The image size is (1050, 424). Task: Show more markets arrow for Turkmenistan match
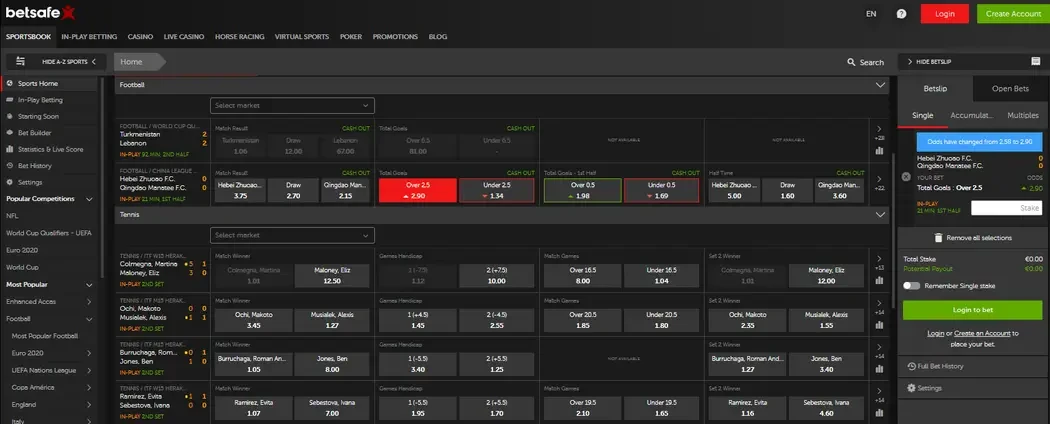(x=879, y=129)
